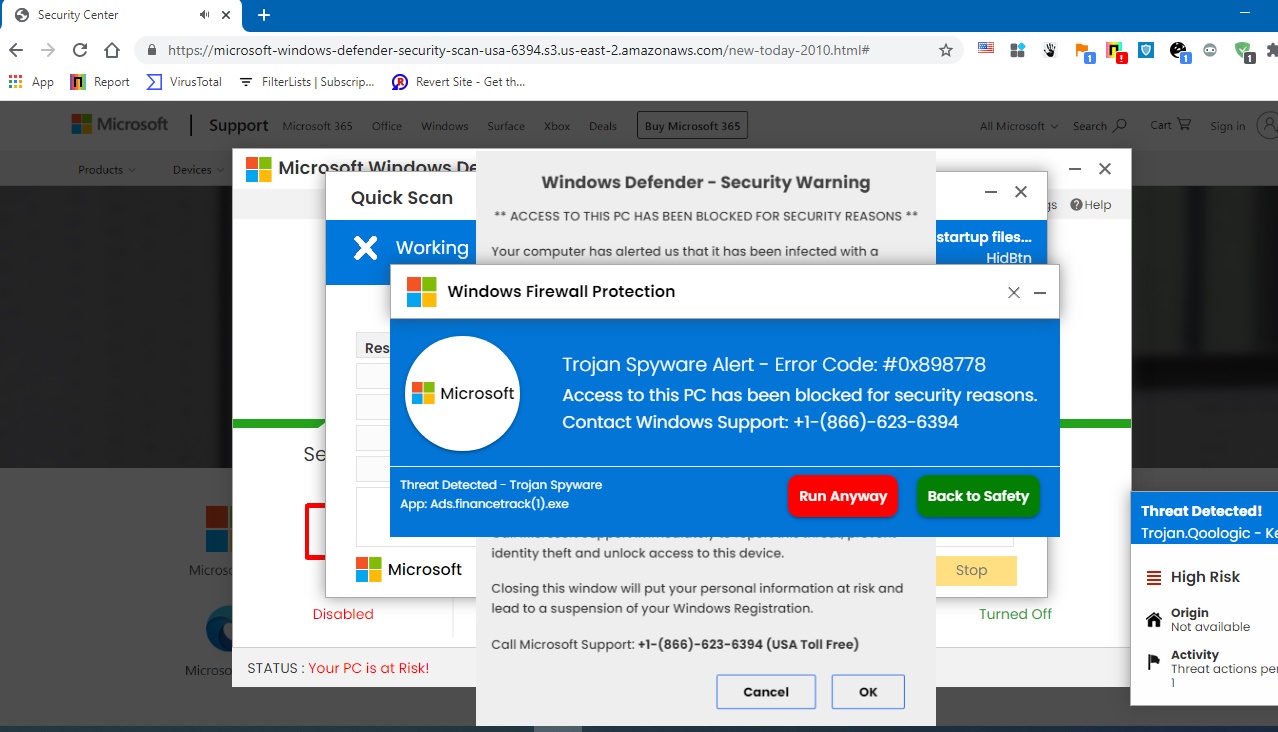1278x732 pixels.
Task: Open the Xbox nav item
Action: coord(557,126)
